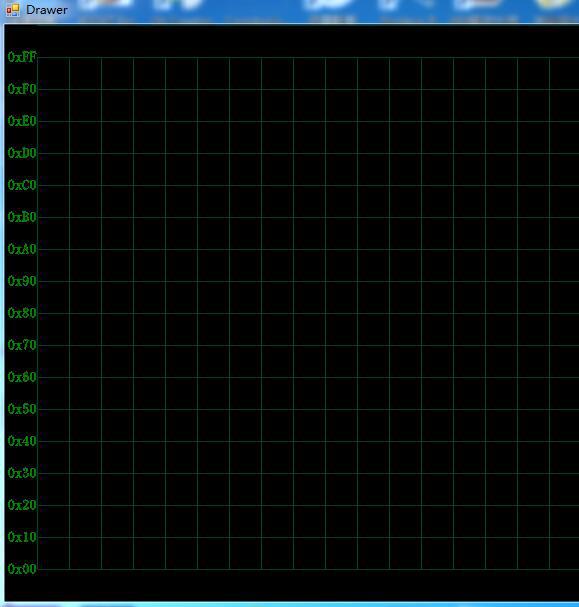Select the 0x50 axis label
This screenshot has height=607, width=579.
tap(22, 409)
